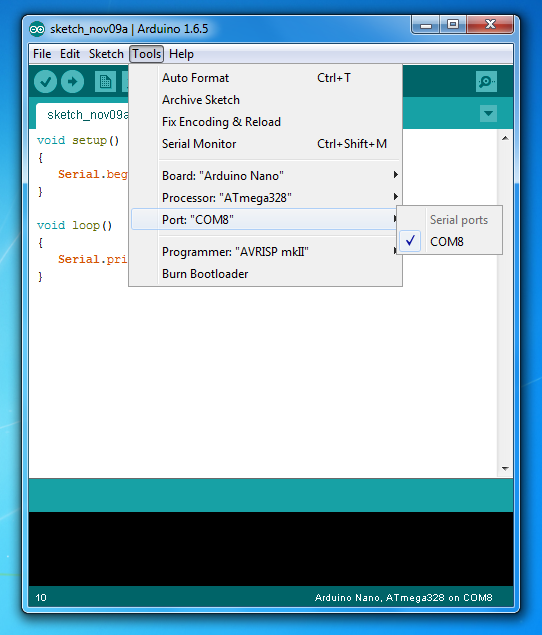Maximize the Arduino window
542x635 pixels.
pos(452,25)
